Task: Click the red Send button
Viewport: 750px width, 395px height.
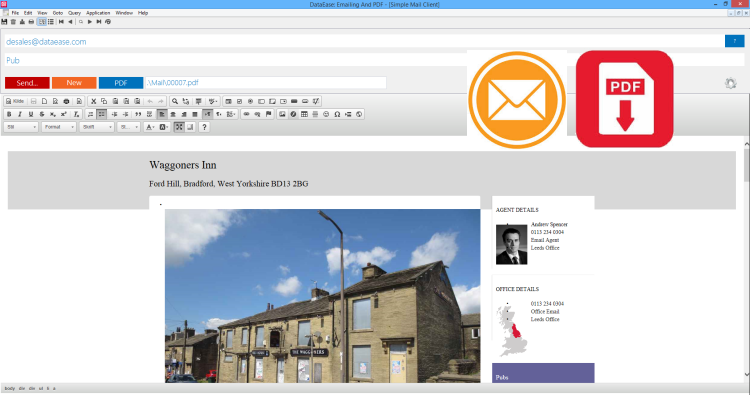Action: pyautogui.click(x=27, y=83)
